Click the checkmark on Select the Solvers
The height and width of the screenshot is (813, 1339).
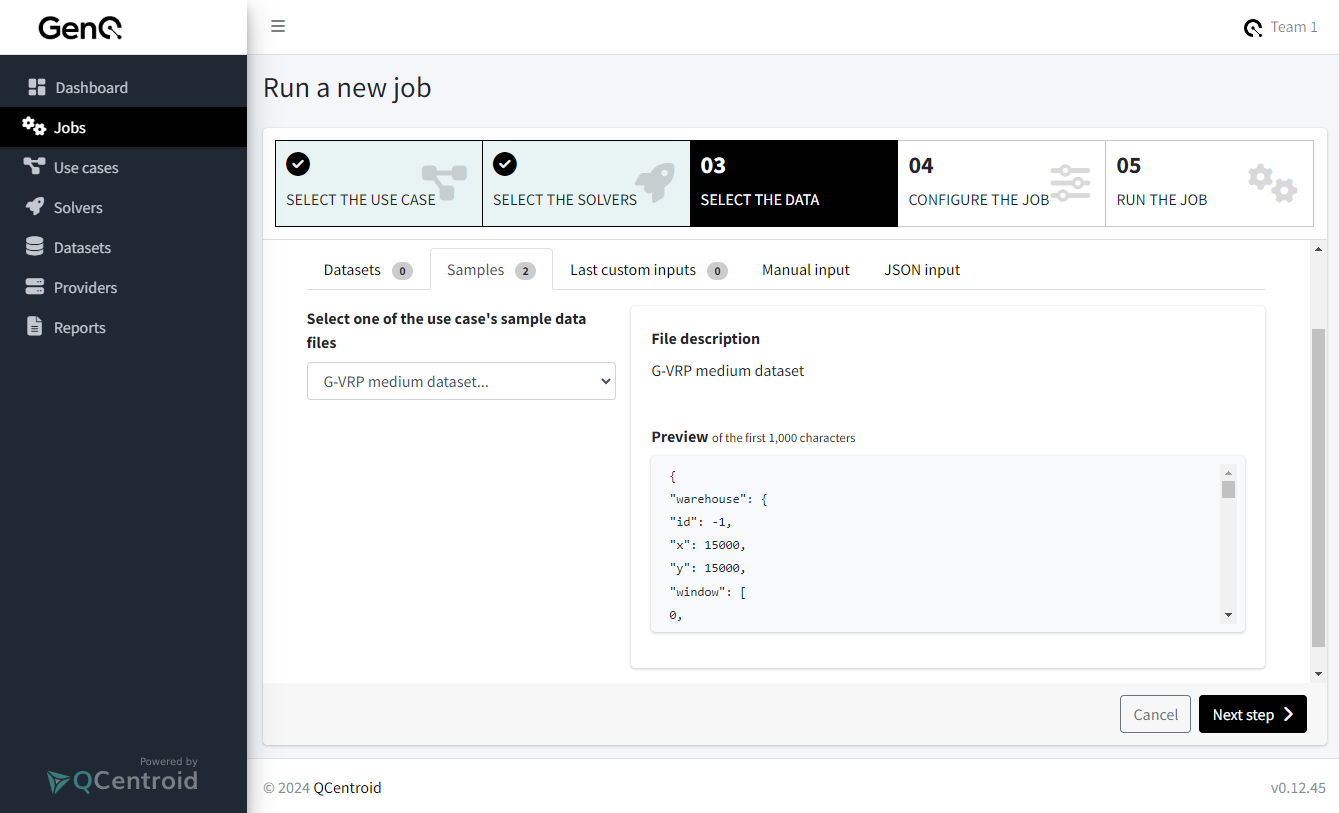(x=505, y=164)
